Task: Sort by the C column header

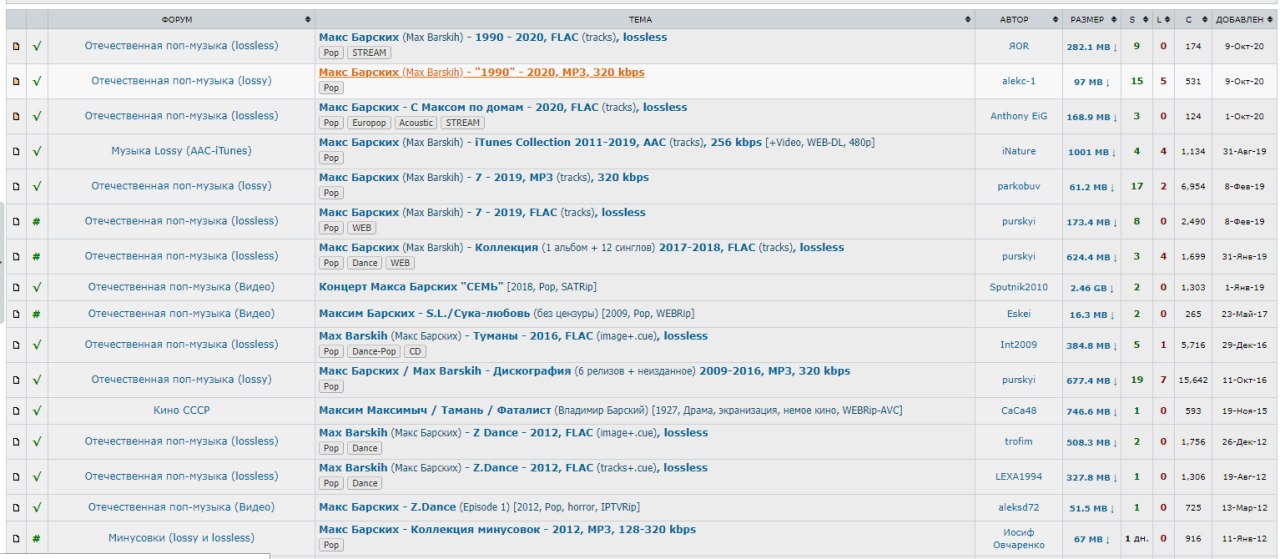Action: (1192, 19)
